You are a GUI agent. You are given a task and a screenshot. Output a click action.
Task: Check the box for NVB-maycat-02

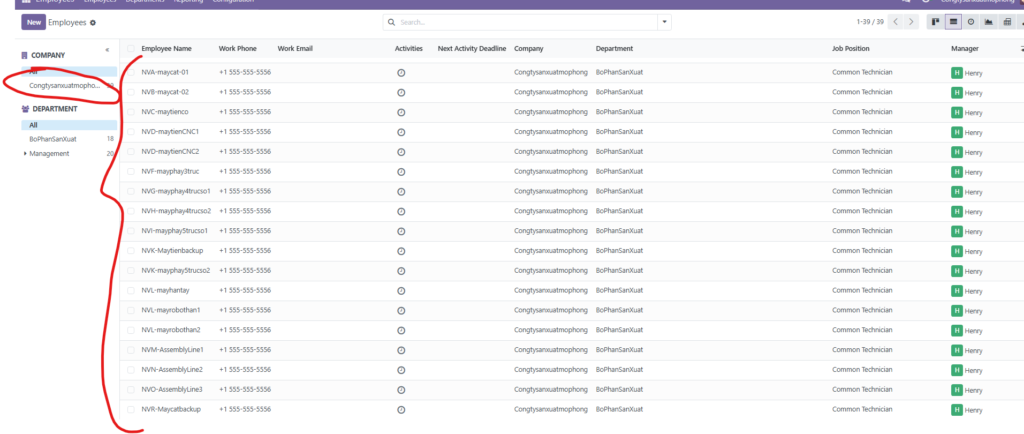[131, 92]
